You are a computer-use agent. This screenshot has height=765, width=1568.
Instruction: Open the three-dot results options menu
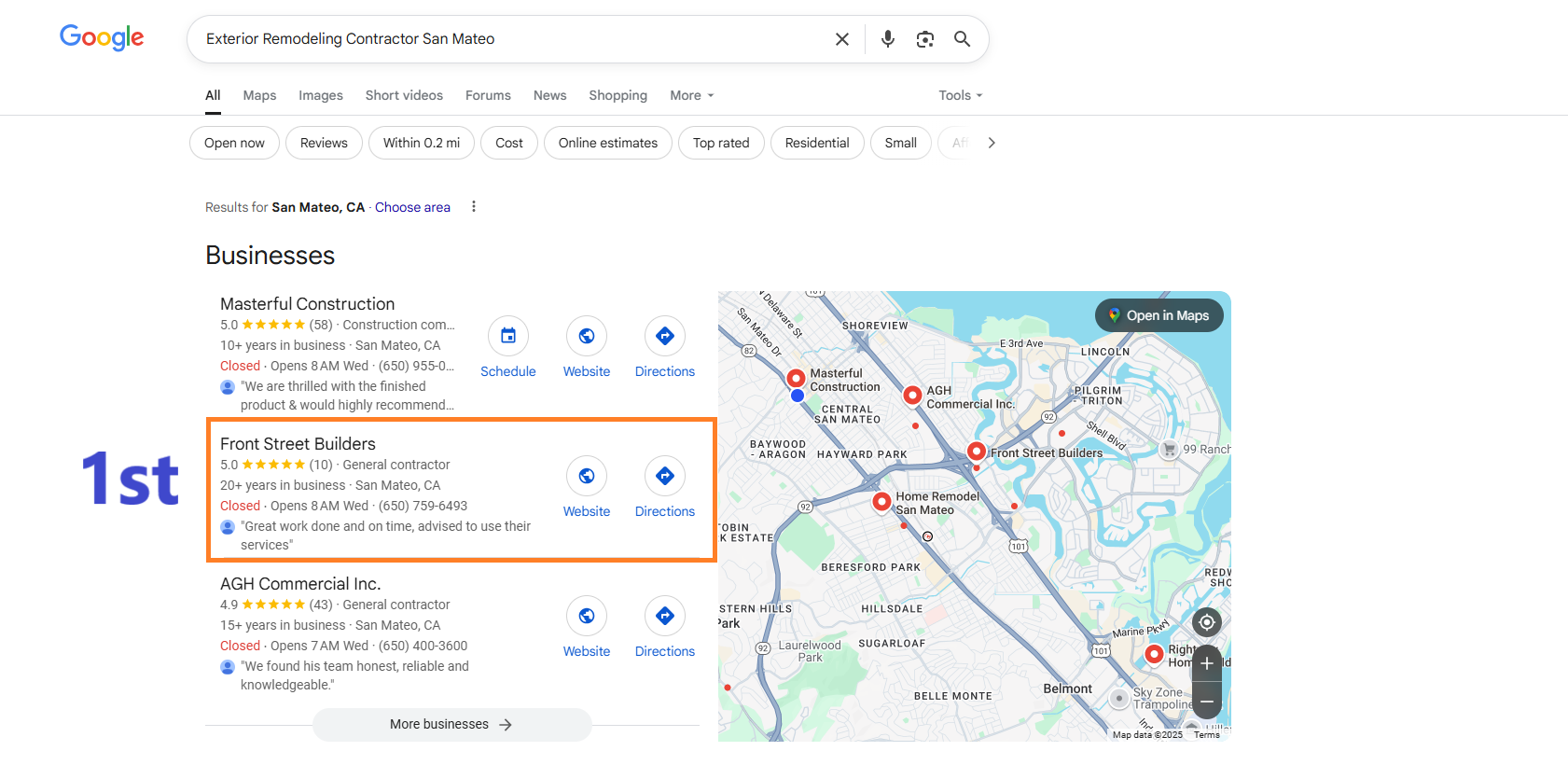[x=474, y=207]
